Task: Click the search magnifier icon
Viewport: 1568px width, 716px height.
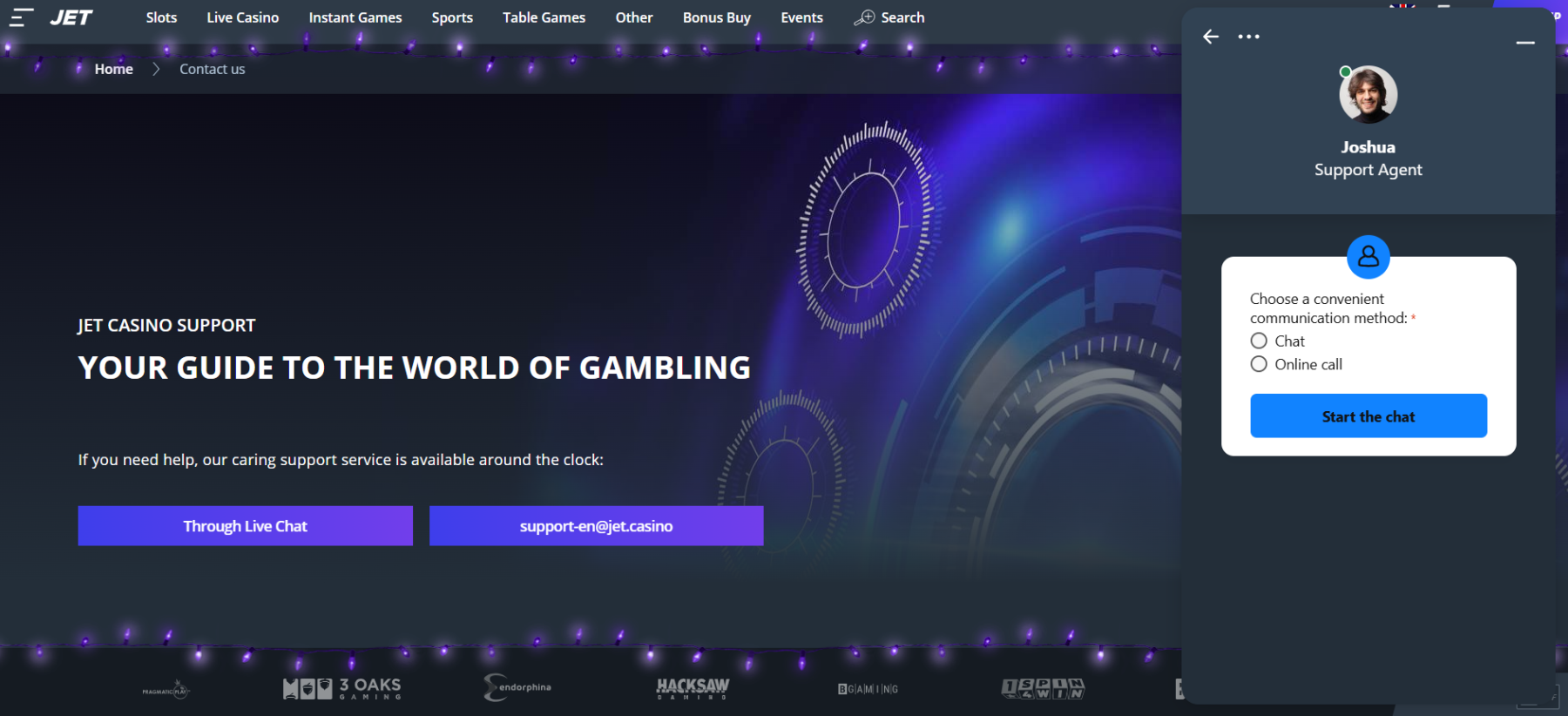Action: pyautogui.click(x=864, y=17)
